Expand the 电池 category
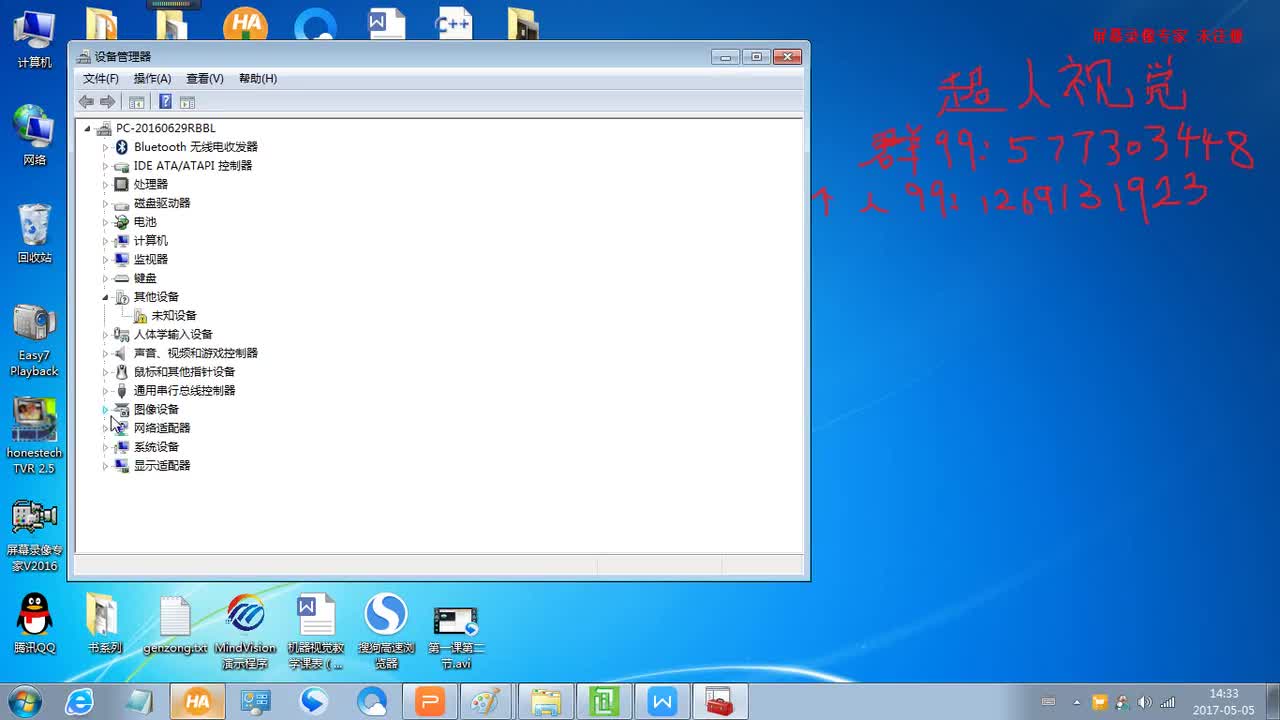 105,222
